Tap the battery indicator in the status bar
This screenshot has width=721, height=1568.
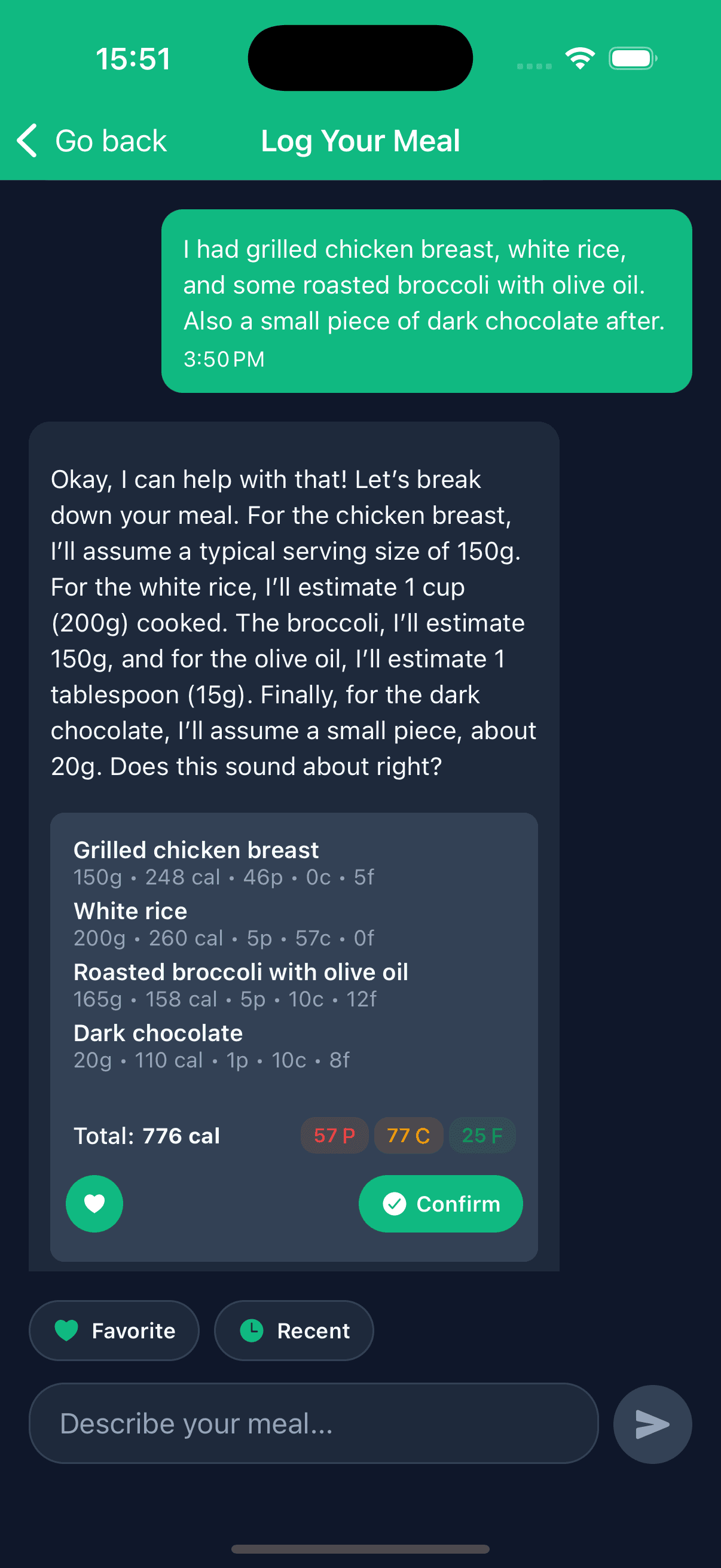[631, 58]
